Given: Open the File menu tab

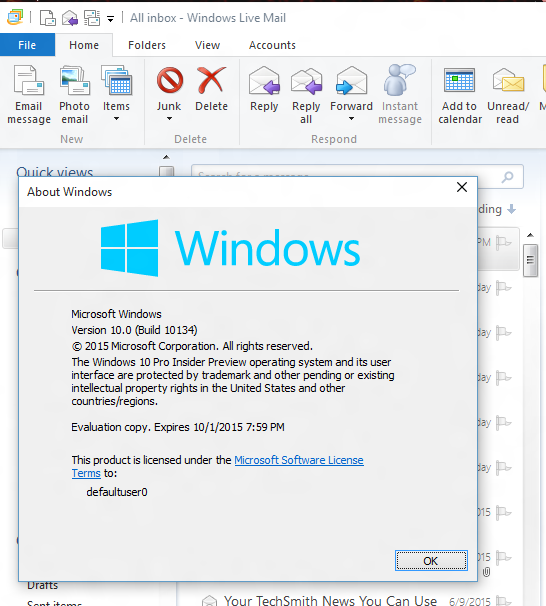Looking at the screenshot, I should tap(27, 45).
